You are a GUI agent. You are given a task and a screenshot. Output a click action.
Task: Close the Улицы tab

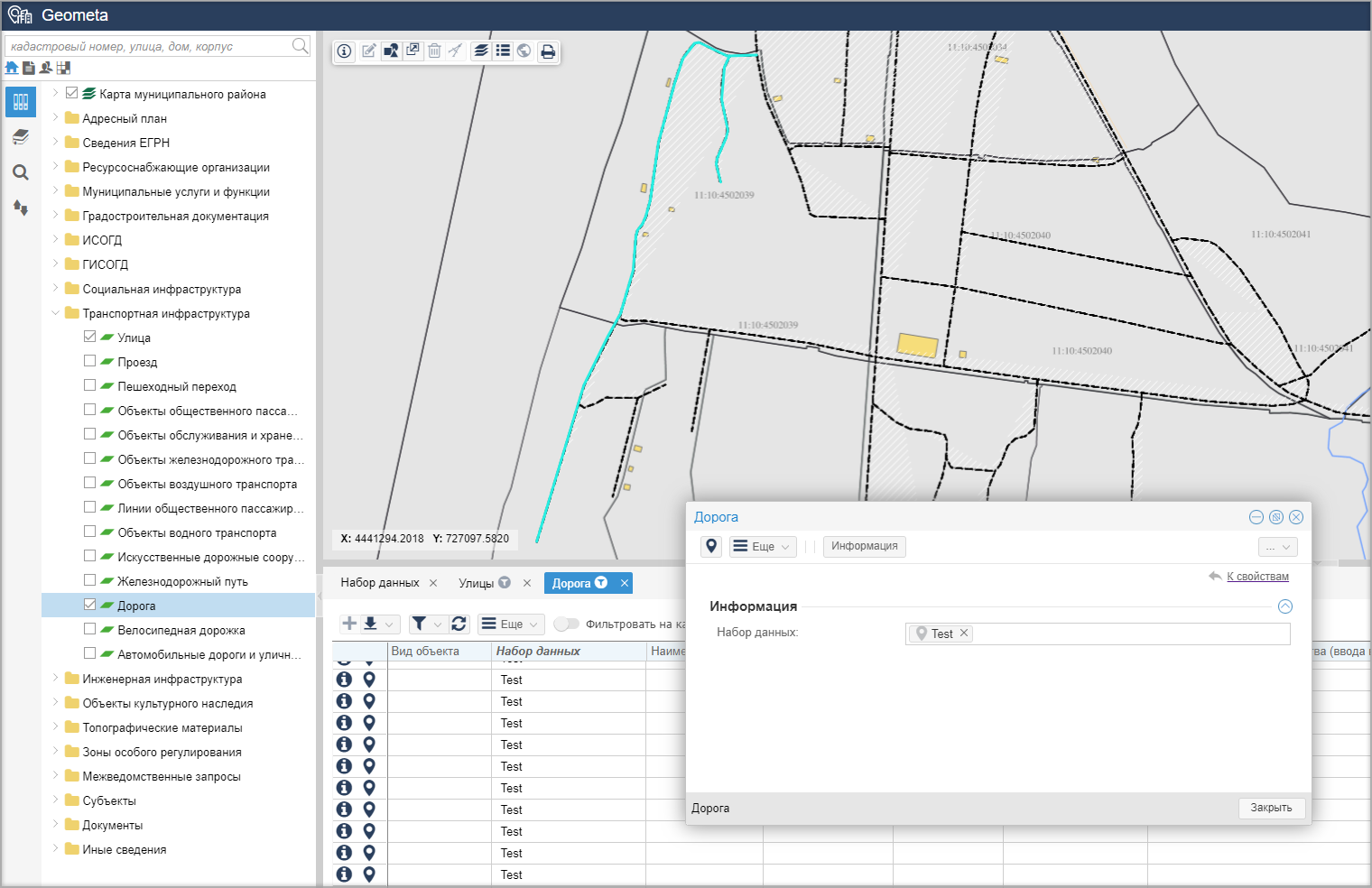click(527, 583)
